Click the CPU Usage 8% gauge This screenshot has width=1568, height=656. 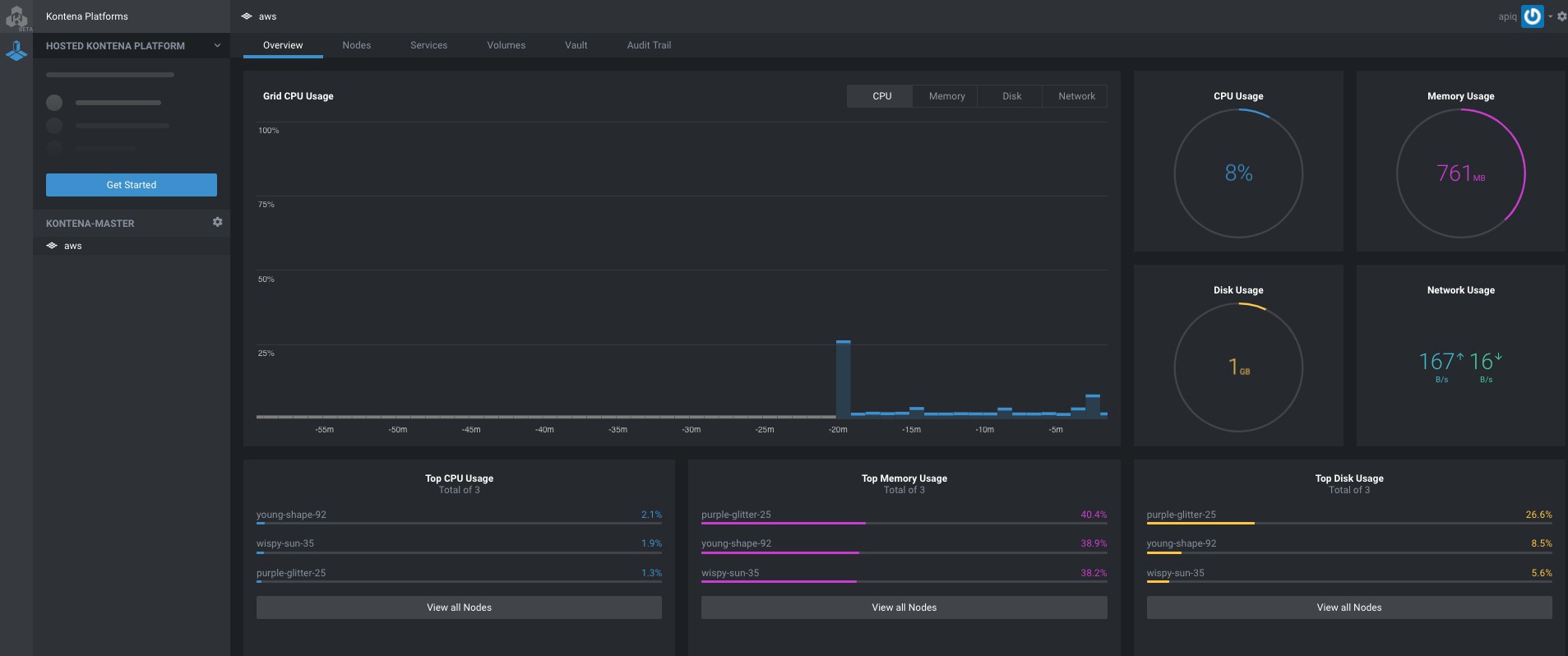pos(1238,173)
